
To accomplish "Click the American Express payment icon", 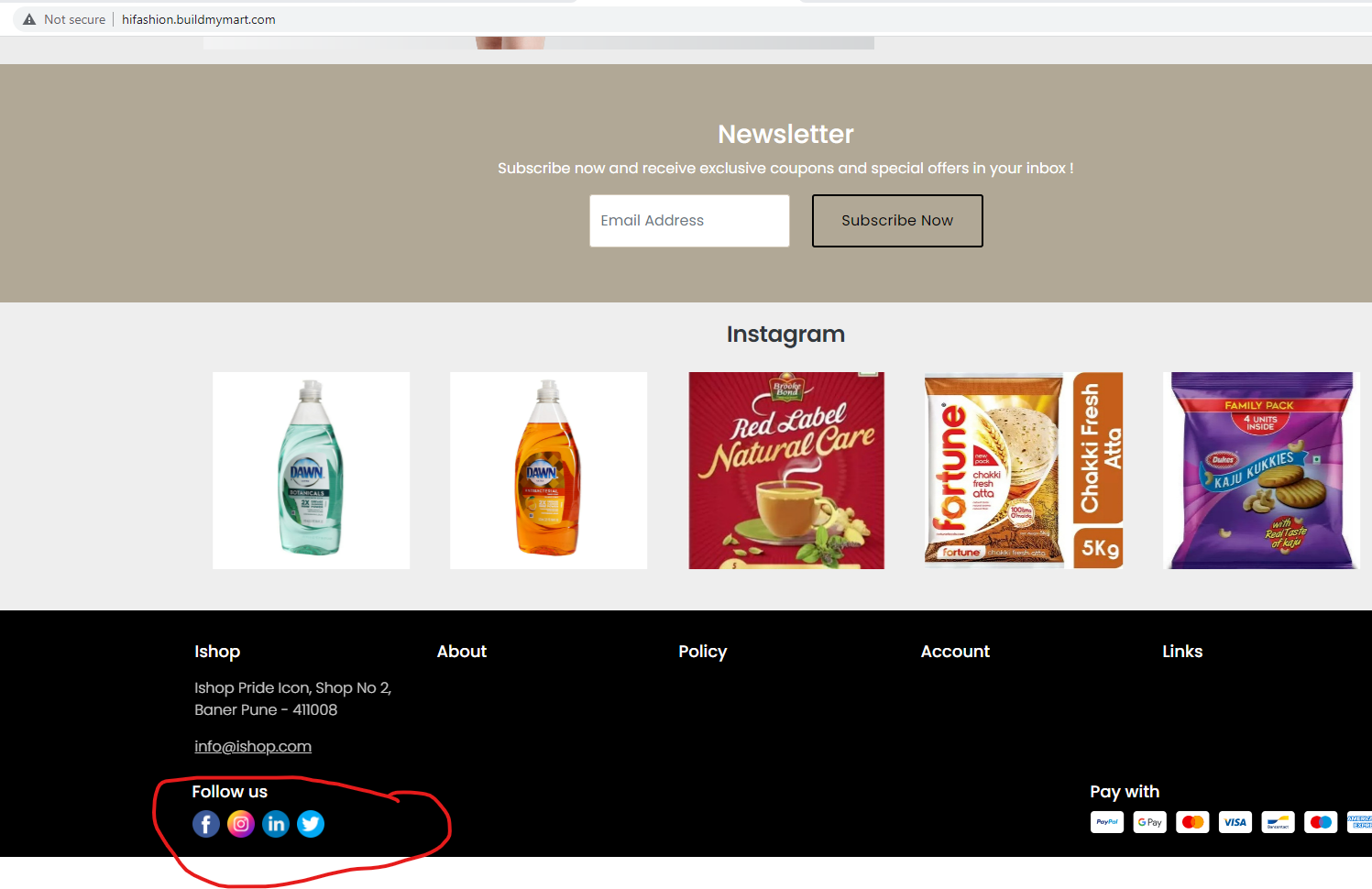I will coord(1360,822).
